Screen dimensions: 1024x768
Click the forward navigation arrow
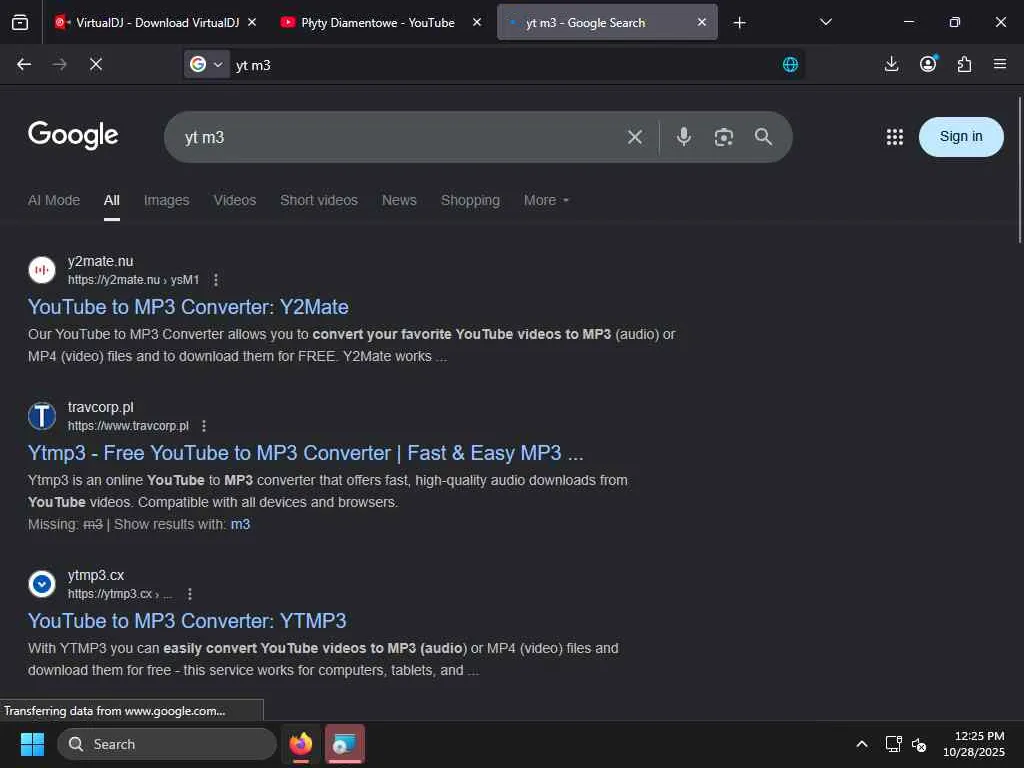point(59,64)
